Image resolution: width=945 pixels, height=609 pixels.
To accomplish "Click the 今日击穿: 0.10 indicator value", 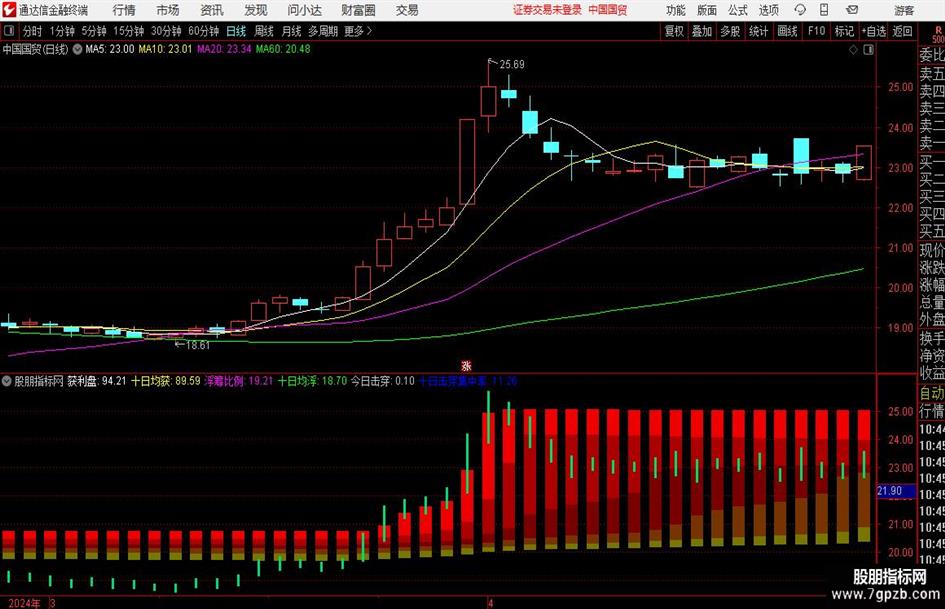I will click(383, 381).
